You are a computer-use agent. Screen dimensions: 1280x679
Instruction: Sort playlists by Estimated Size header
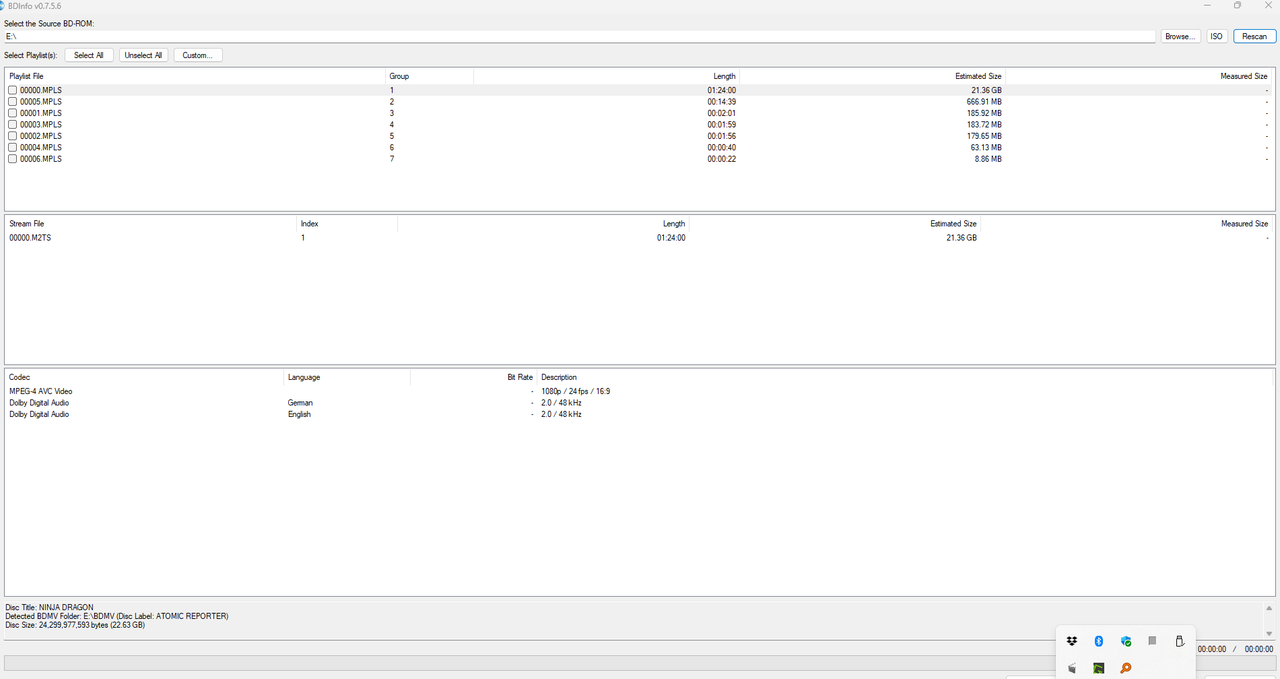872,76
